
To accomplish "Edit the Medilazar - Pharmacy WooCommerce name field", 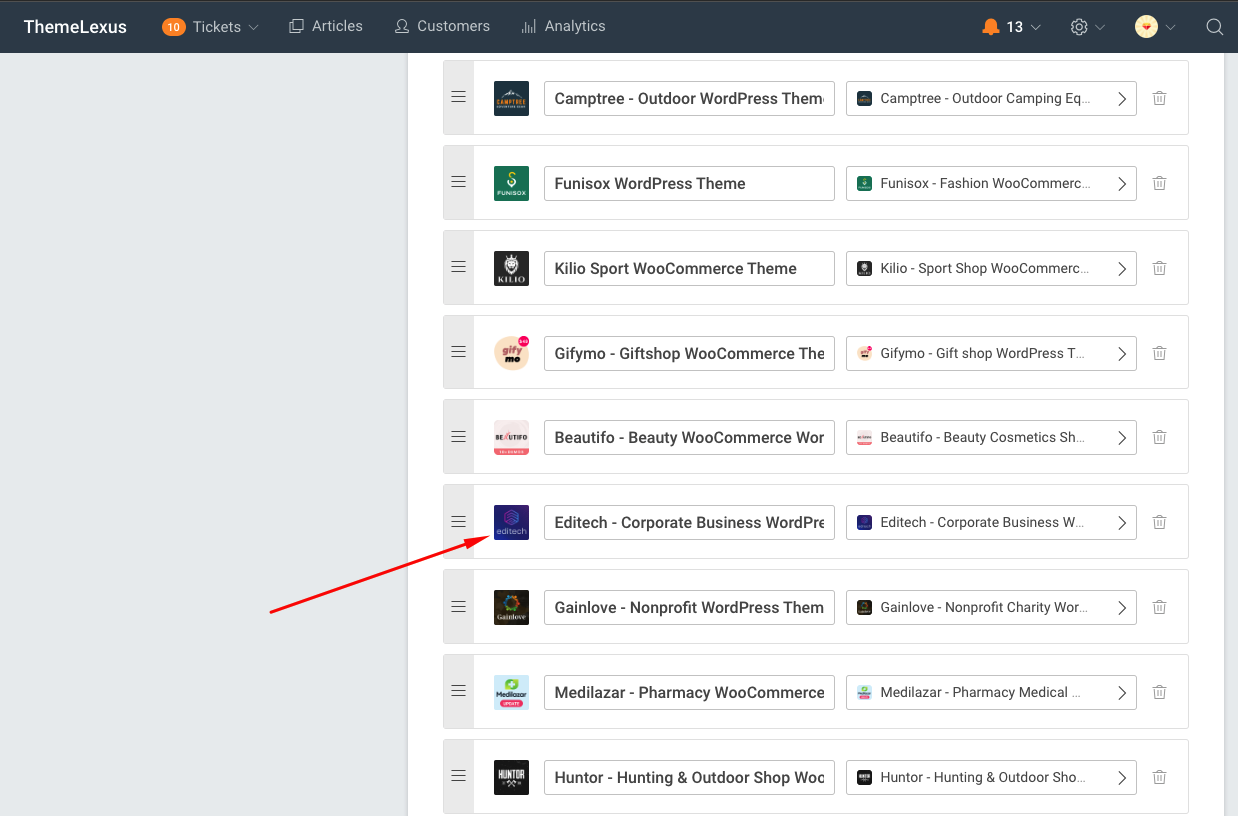I will 689,692.
